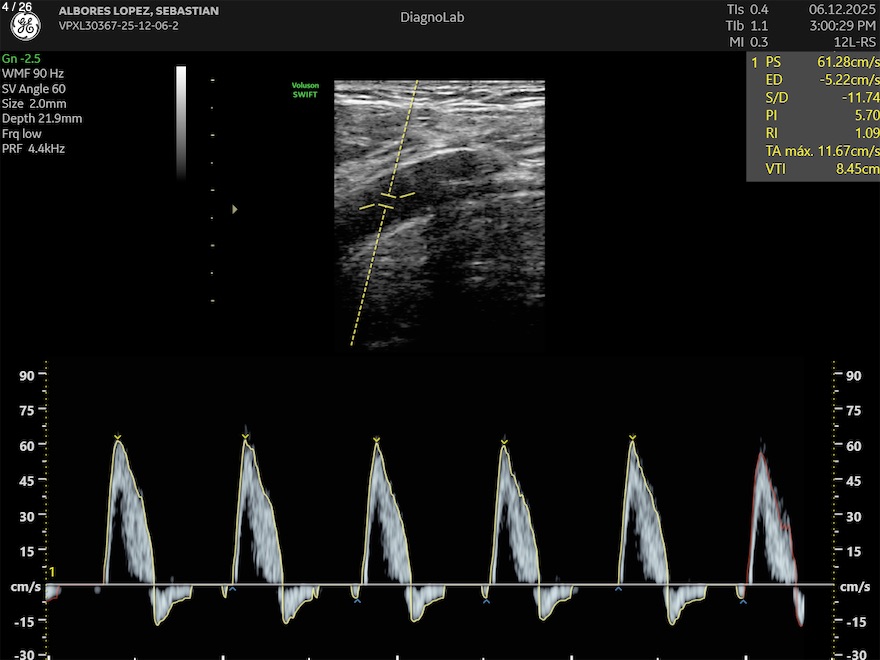
Task: Click the Voluson SWIFT logo
Action: point(305,89)
